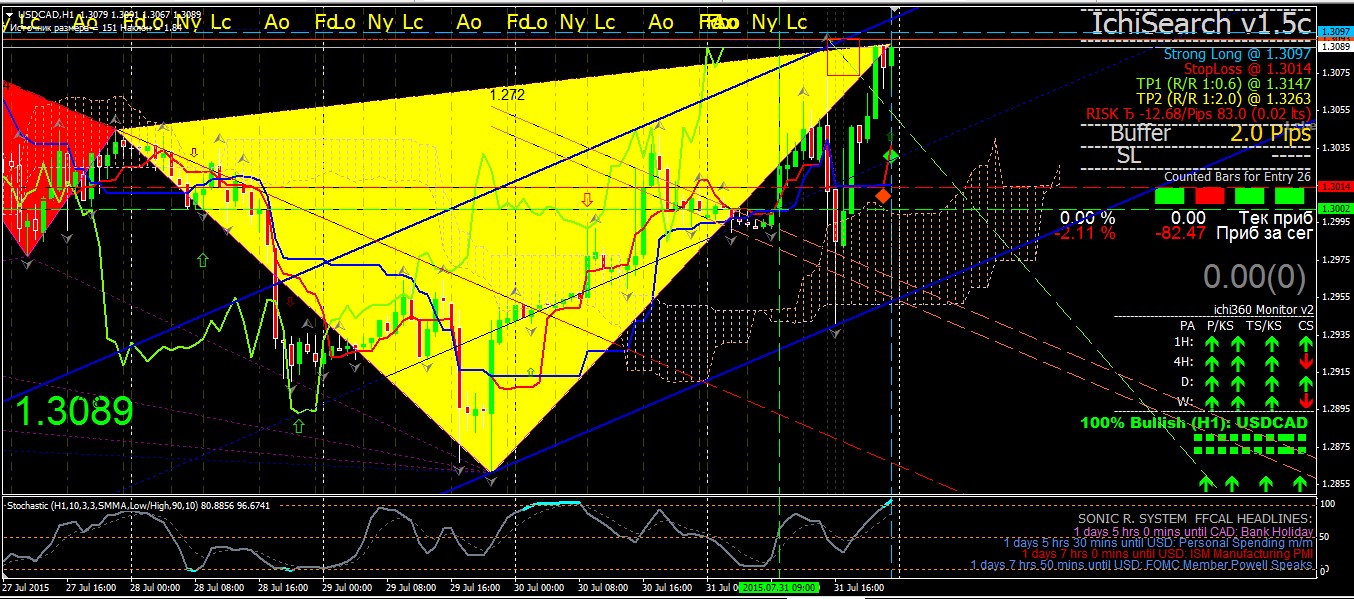Click the W row TS/KS arrow
This screenshot has height=599, width=1354.
[x=1272, y=401]
